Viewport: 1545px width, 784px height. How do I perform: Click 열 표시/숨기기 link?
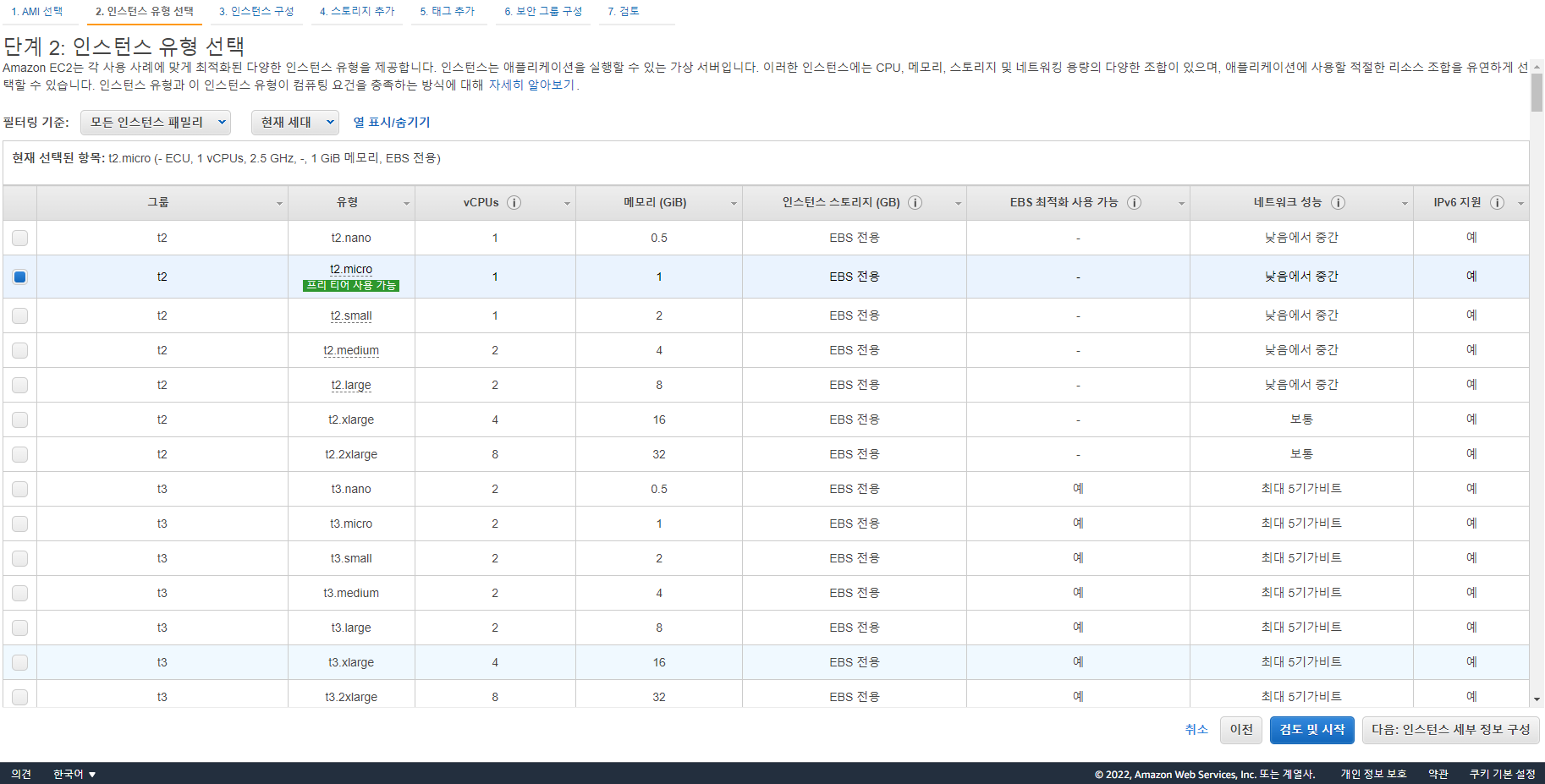392,123
